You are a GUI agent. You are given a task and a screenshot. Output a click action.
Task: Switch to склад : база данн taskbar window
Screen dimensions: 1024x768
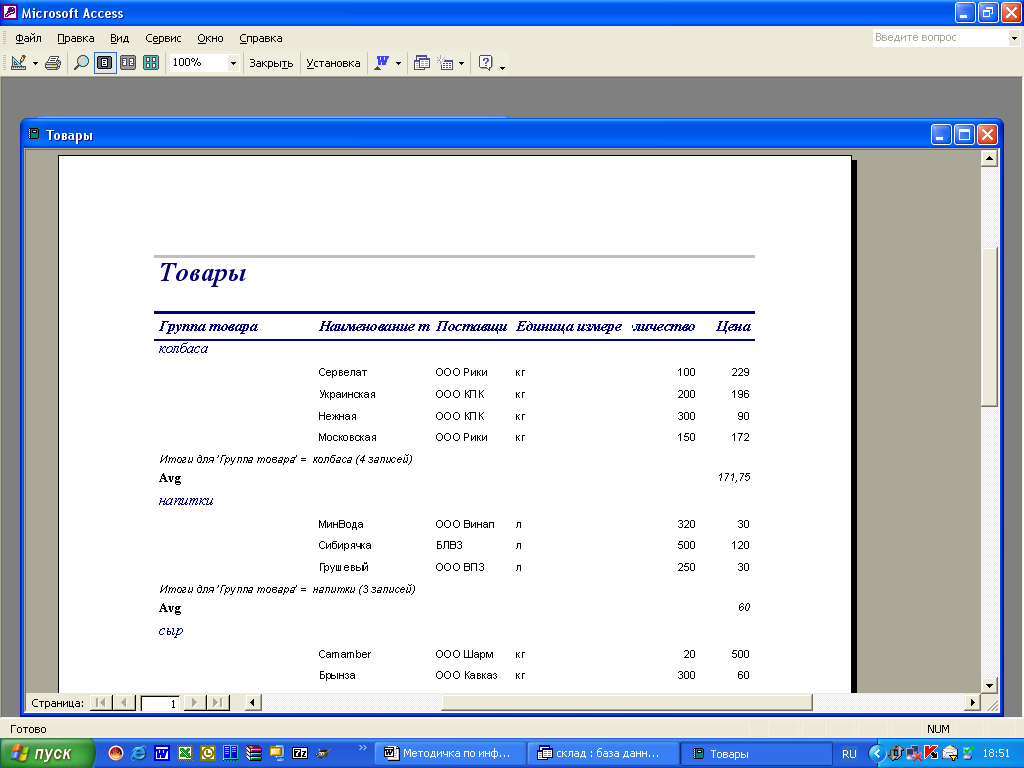(603, 753)
